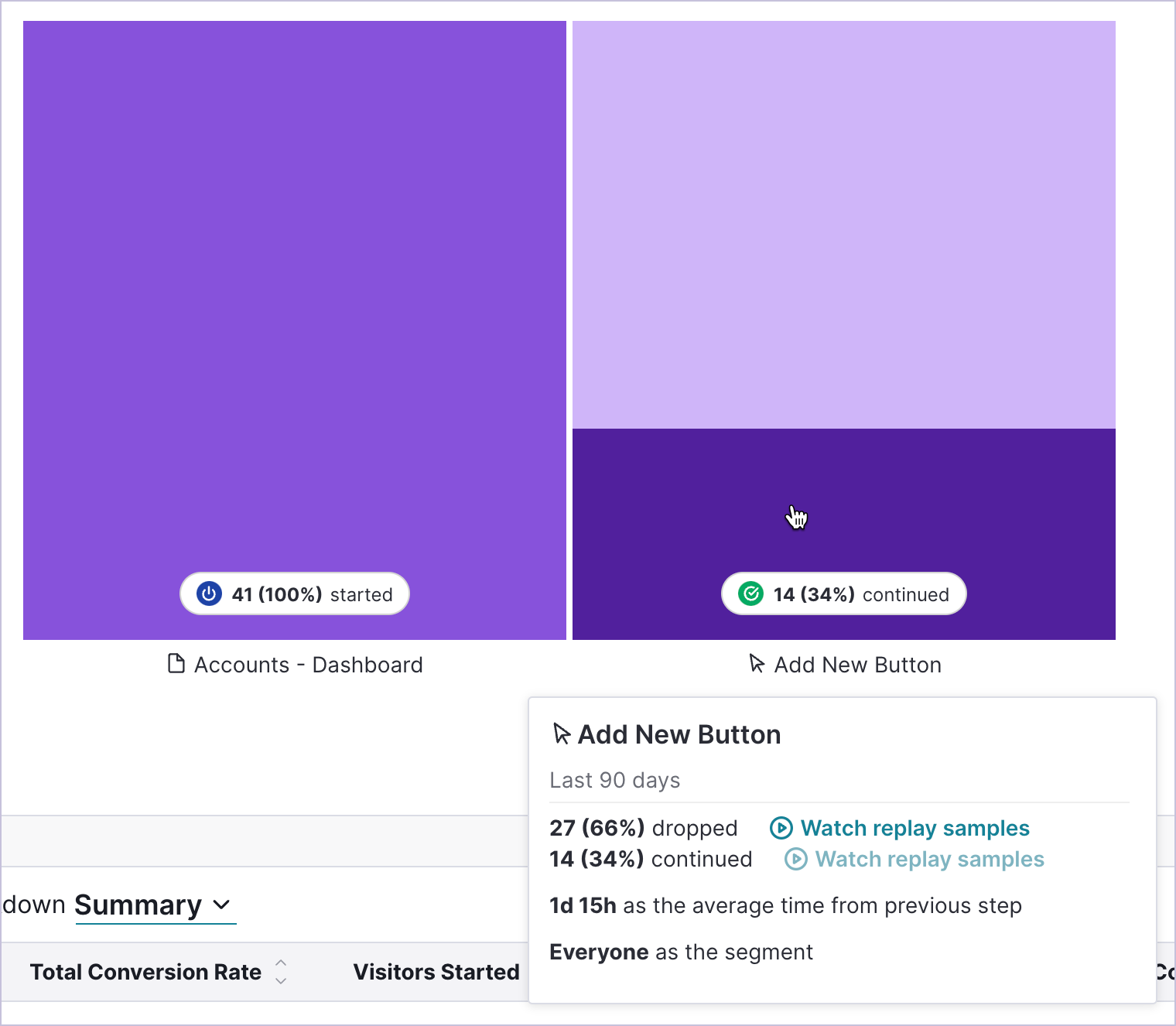Click the 14 (34%) continued badge
Screen dimensions: 1176x1026
coord(843,593)
